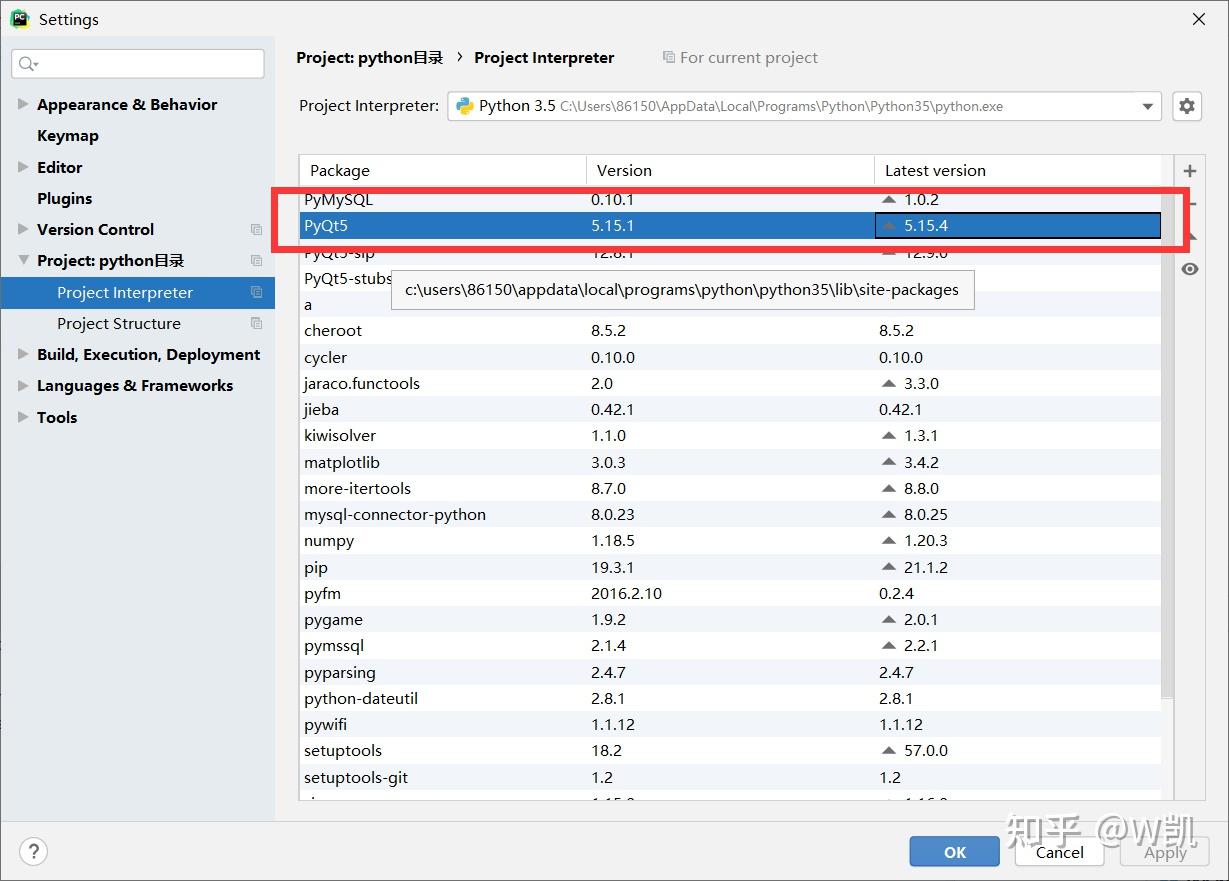
Task: Click the Project Interpreter breadcrumb
Action: coord(544,57)
